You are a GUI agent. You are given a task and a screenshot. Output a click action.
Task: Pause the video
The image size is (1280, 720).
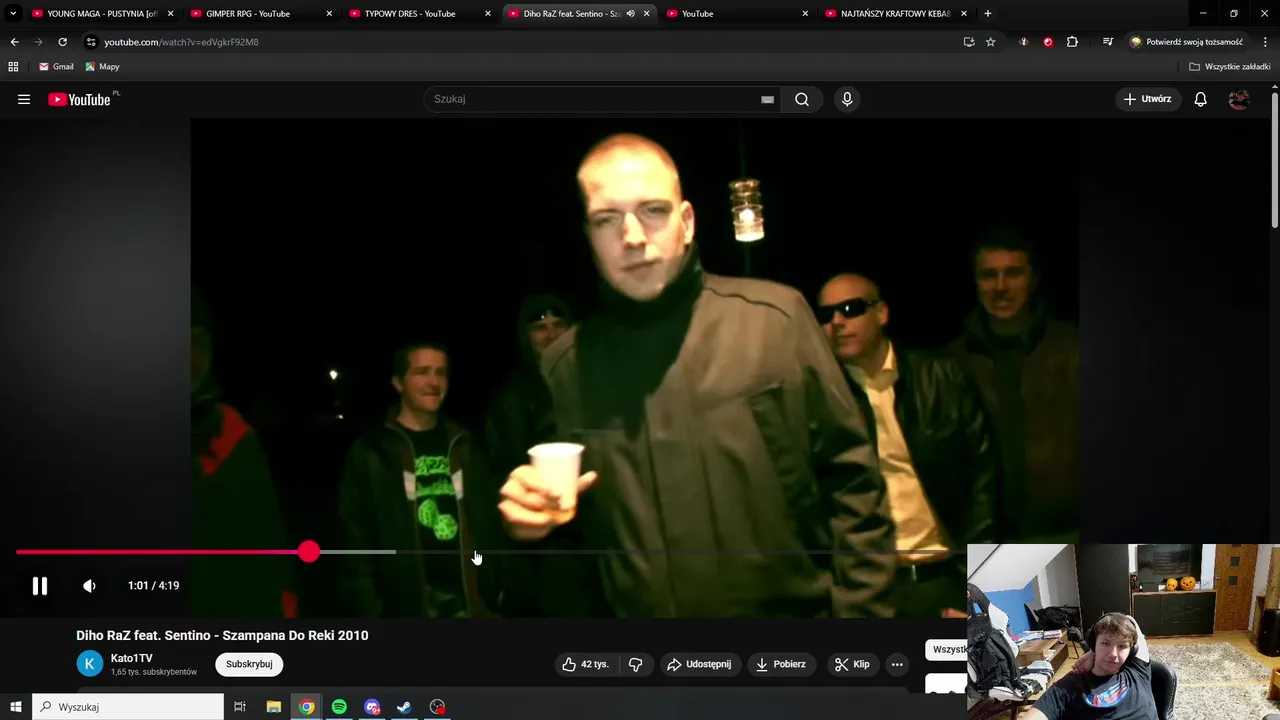[x=40, y=586]
